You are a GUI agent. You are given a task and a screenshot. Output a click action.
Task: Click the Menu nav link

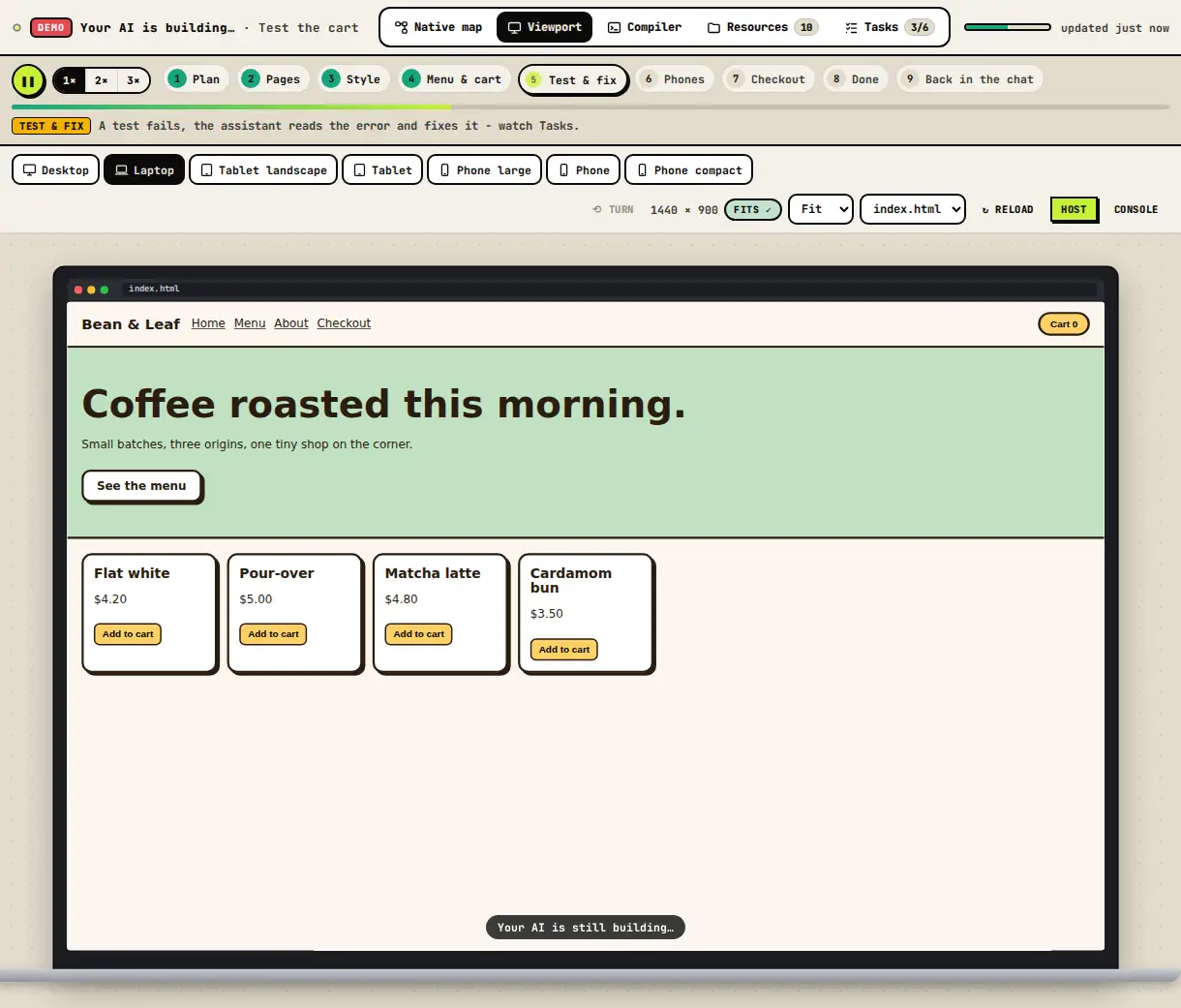250,323
